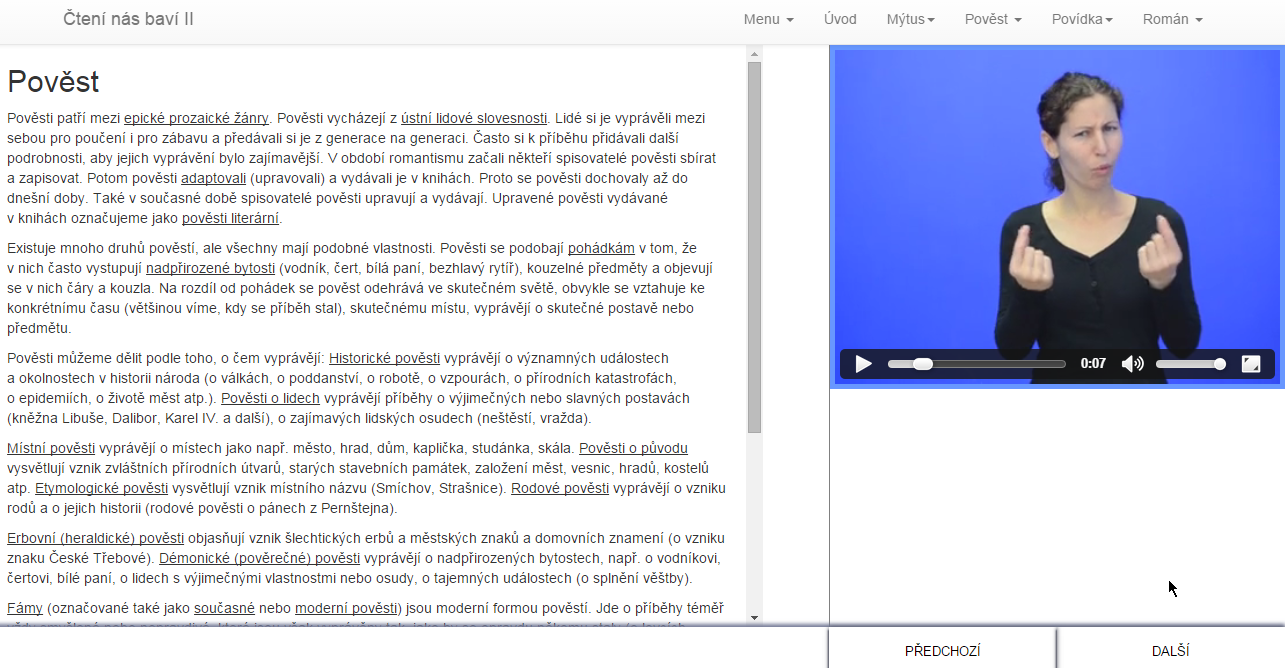Open the Povídka dropdown menu
Image resolution: width=1285 pixels, height=668 pixels.
[x=1082, y=20]
